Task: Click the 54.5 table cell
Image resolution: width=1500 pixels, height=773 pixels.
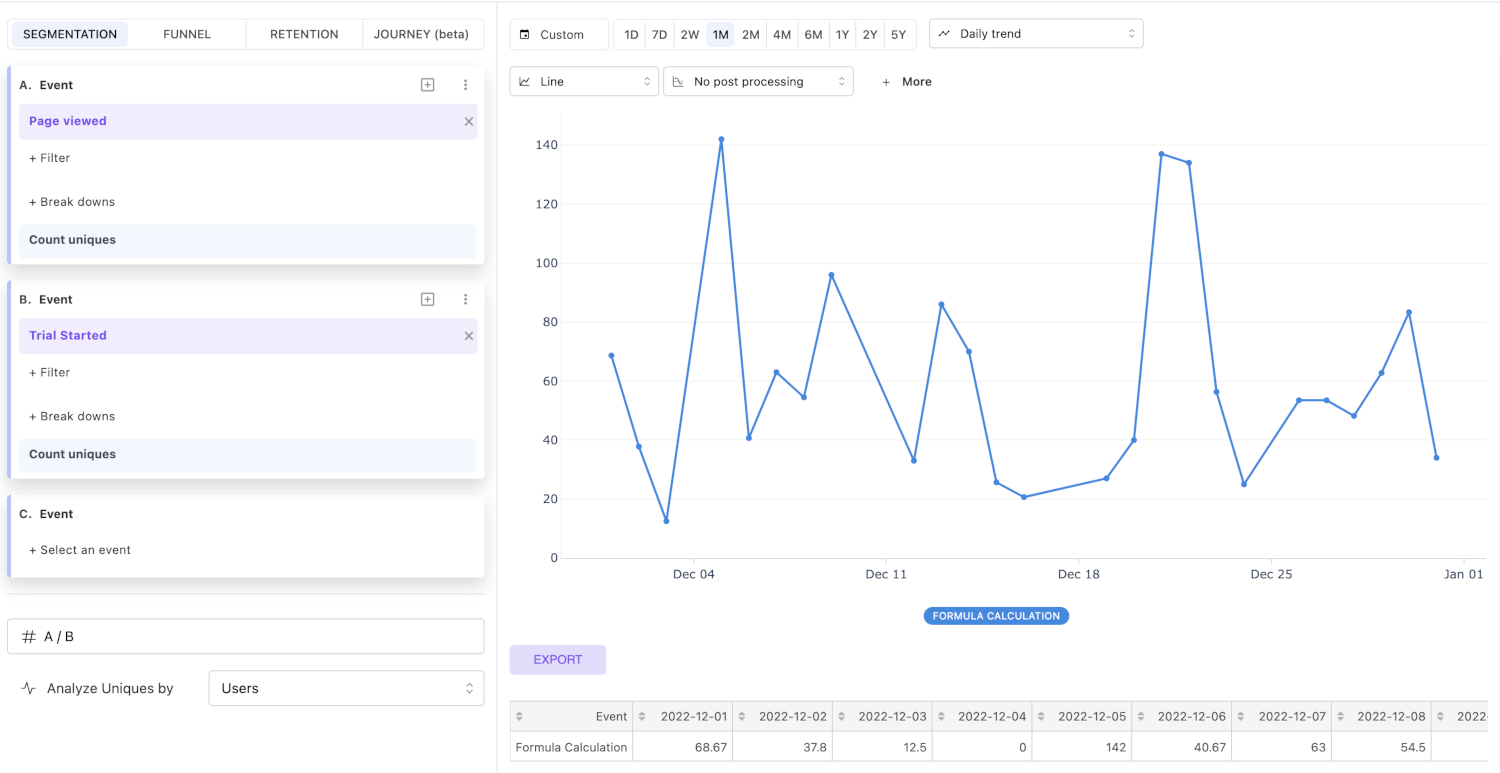Action: point(1382,747)
